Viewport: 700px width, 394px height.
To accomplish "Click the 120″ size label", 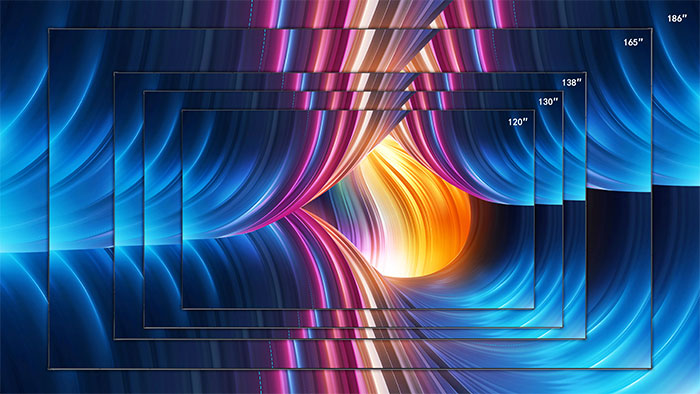I will (518, 122).
